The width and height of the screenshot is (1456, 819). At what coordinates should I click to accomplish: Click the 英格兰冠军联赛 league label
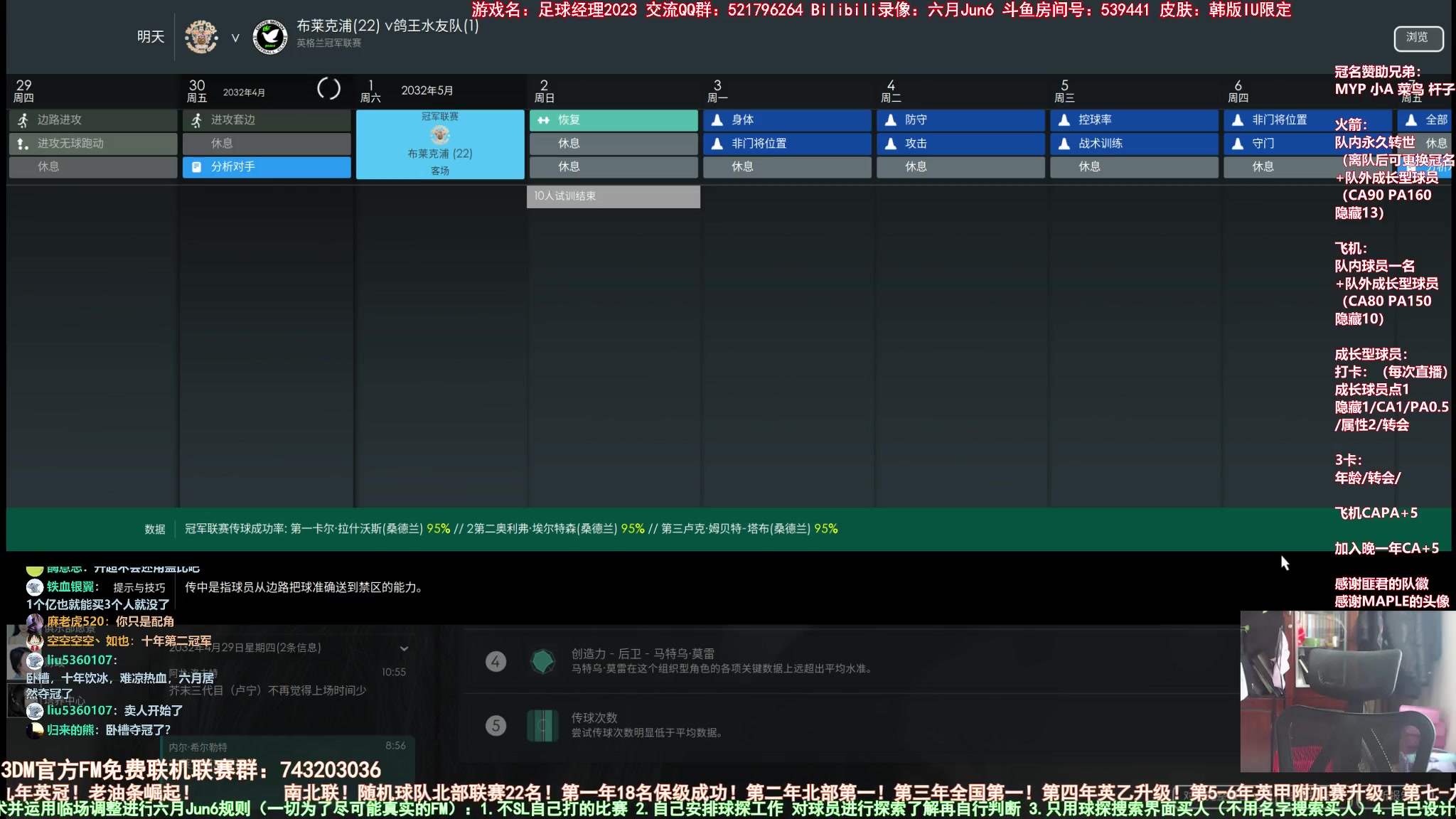328,43
